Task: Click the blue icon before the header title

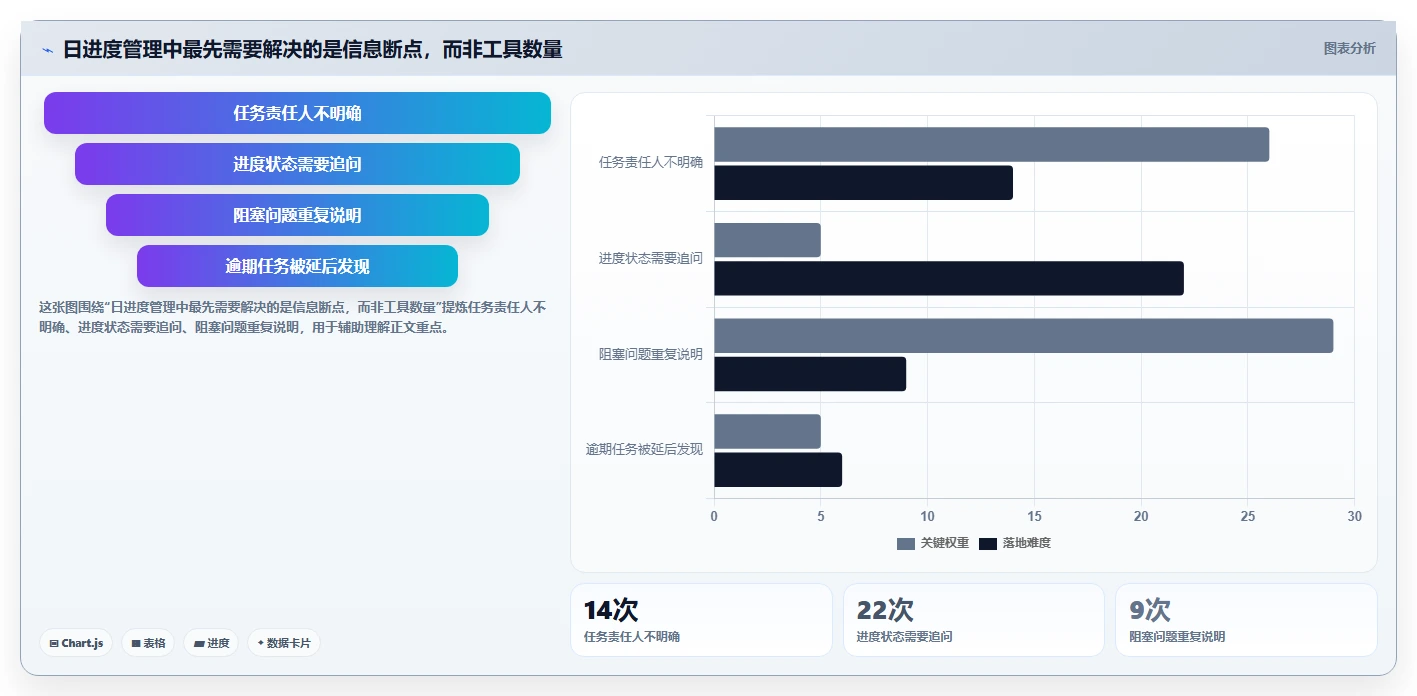Action: 47,50
